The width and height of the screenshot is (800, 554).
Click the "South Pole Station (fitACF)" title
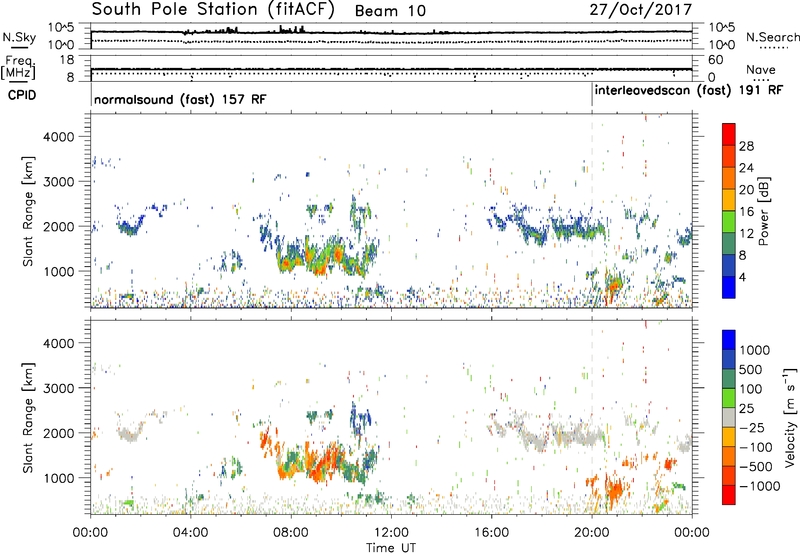tap(213, 10)
